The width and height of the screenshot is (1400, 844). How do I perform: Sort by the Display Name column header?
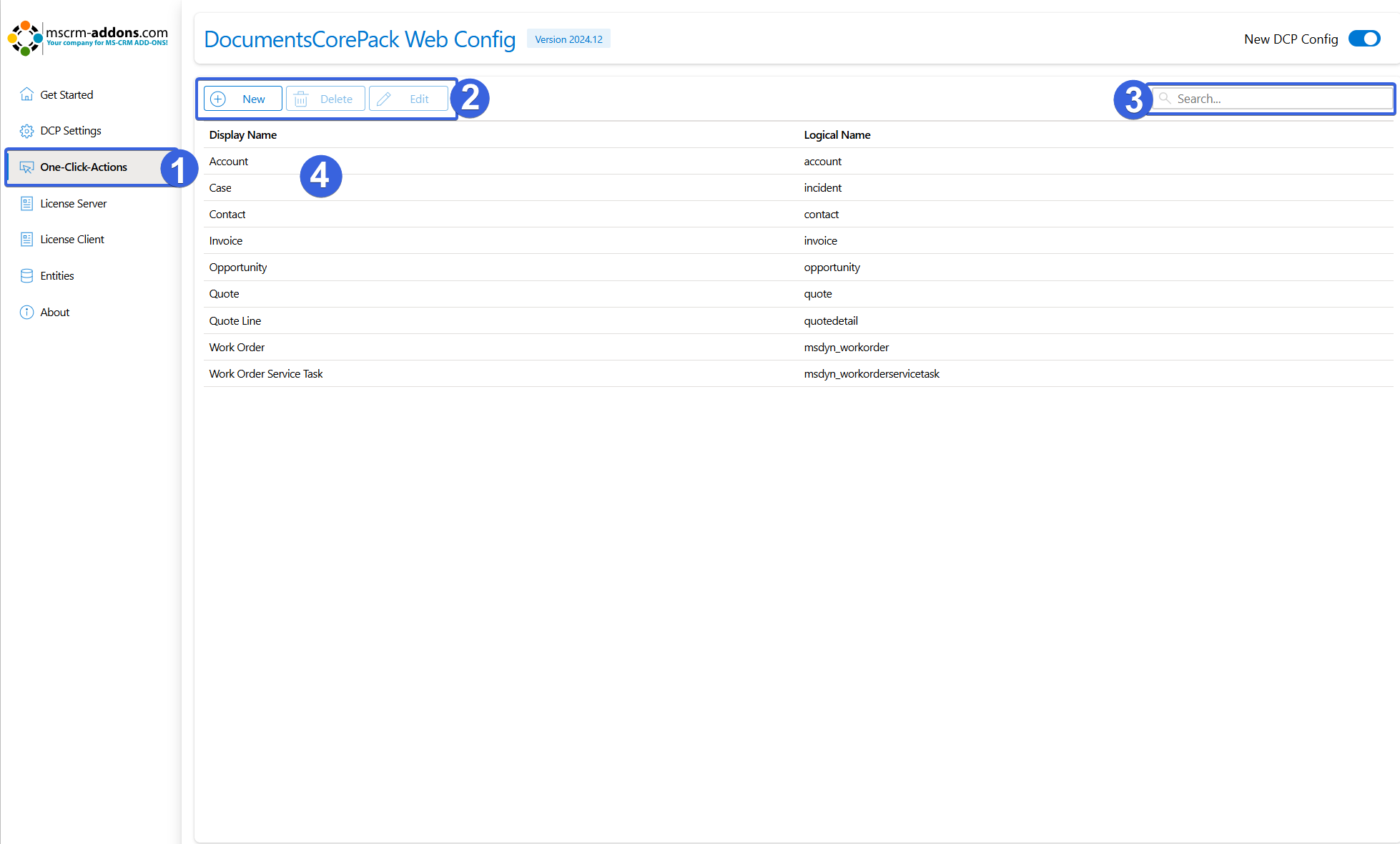pos(243,135)
